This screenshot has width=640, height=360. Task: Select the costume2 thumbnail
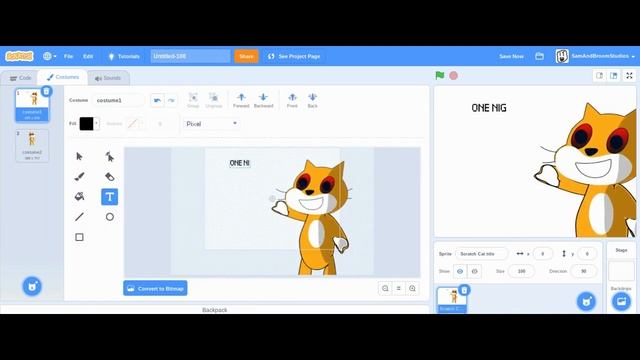click(x=32, y=146)
